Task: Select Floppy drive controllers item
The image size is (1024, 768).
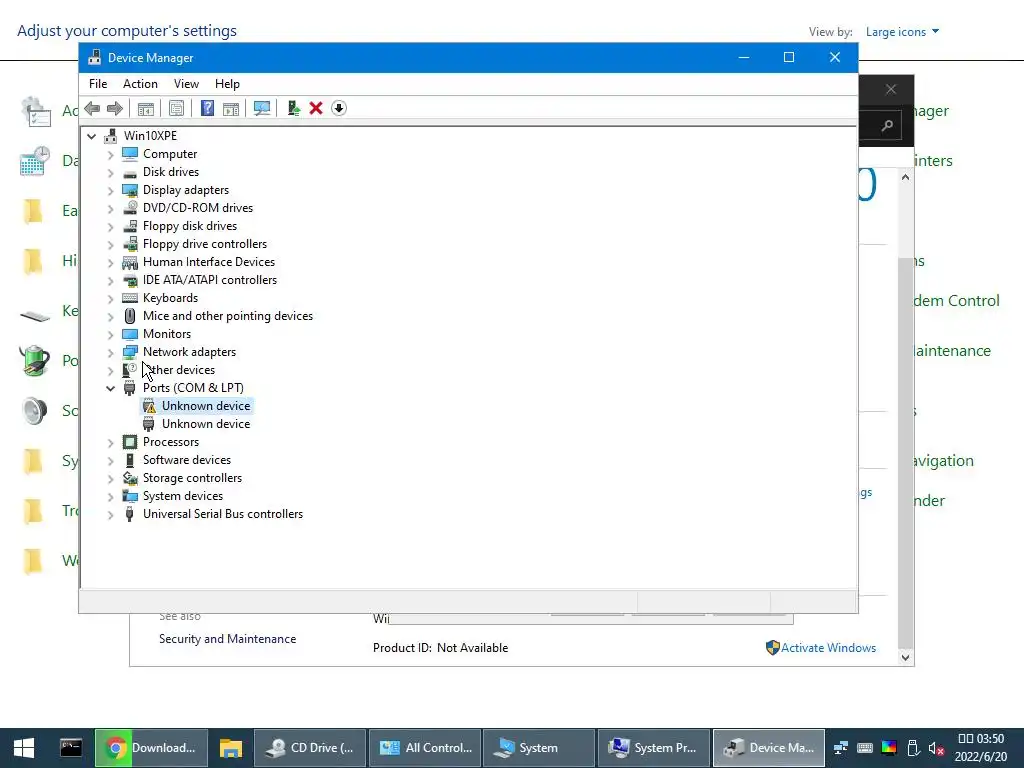Action: pyautogui.click(x=205, y=244)
